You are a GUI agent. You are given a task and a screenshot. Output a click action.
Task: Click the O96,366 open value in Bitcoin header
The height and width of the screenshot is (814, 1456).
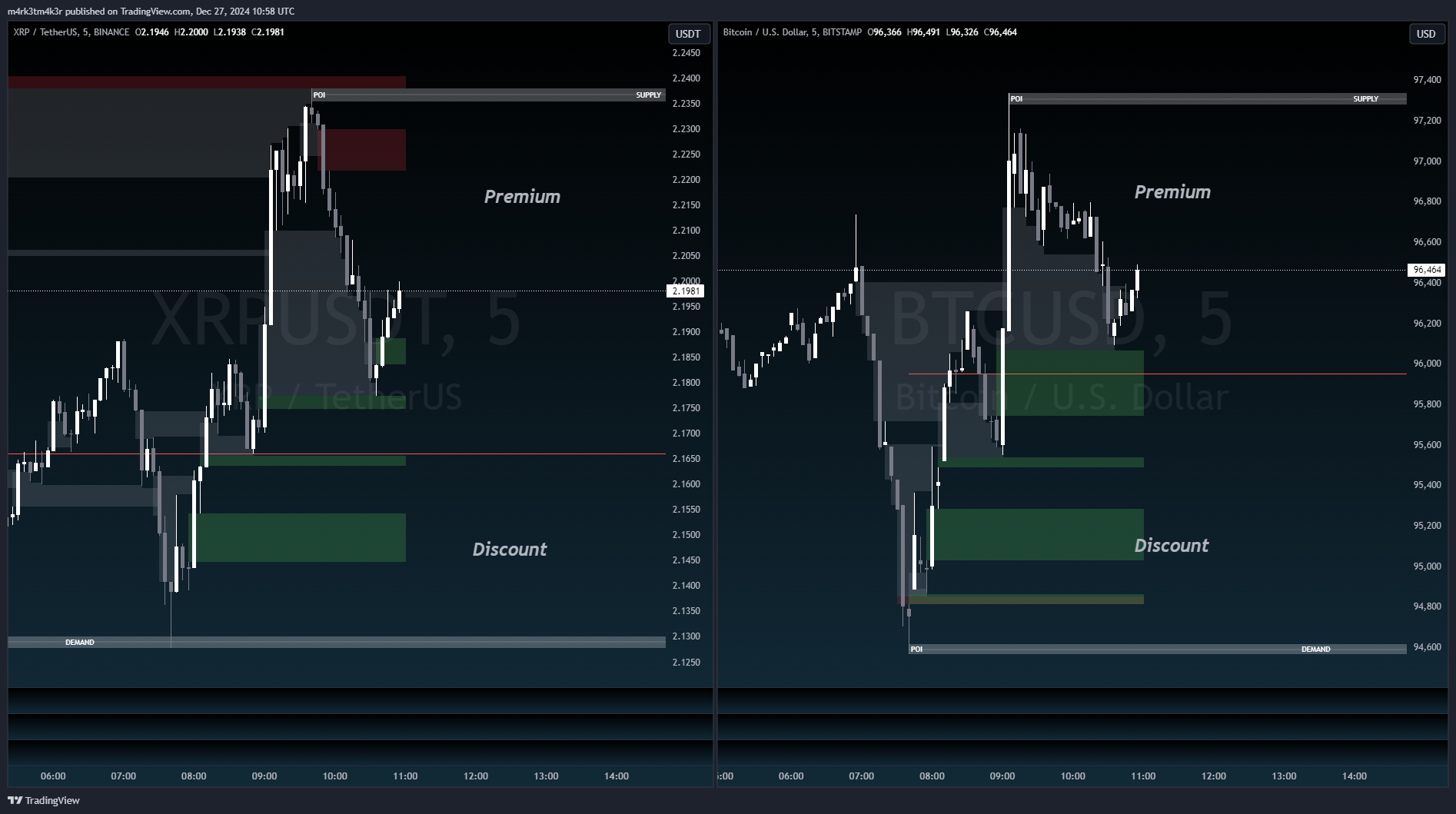point(884,32)
